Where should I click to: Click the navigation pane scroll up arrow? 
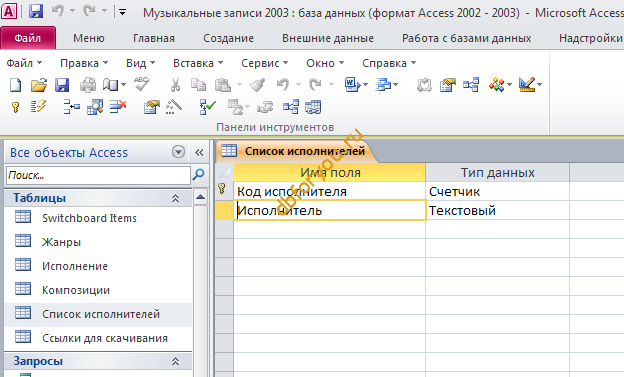point(201,197)
